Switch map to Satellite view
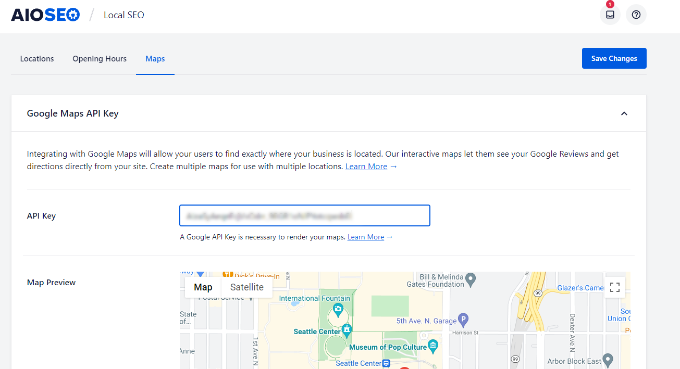This screenshot has height=369, width=680. [x=247, y=287]
